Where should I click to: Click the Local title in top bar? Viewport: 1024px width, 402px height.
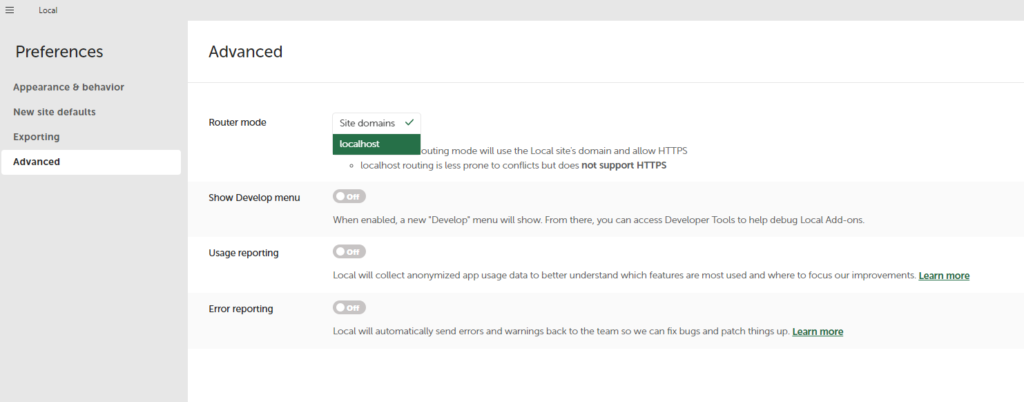click(48, 10)
